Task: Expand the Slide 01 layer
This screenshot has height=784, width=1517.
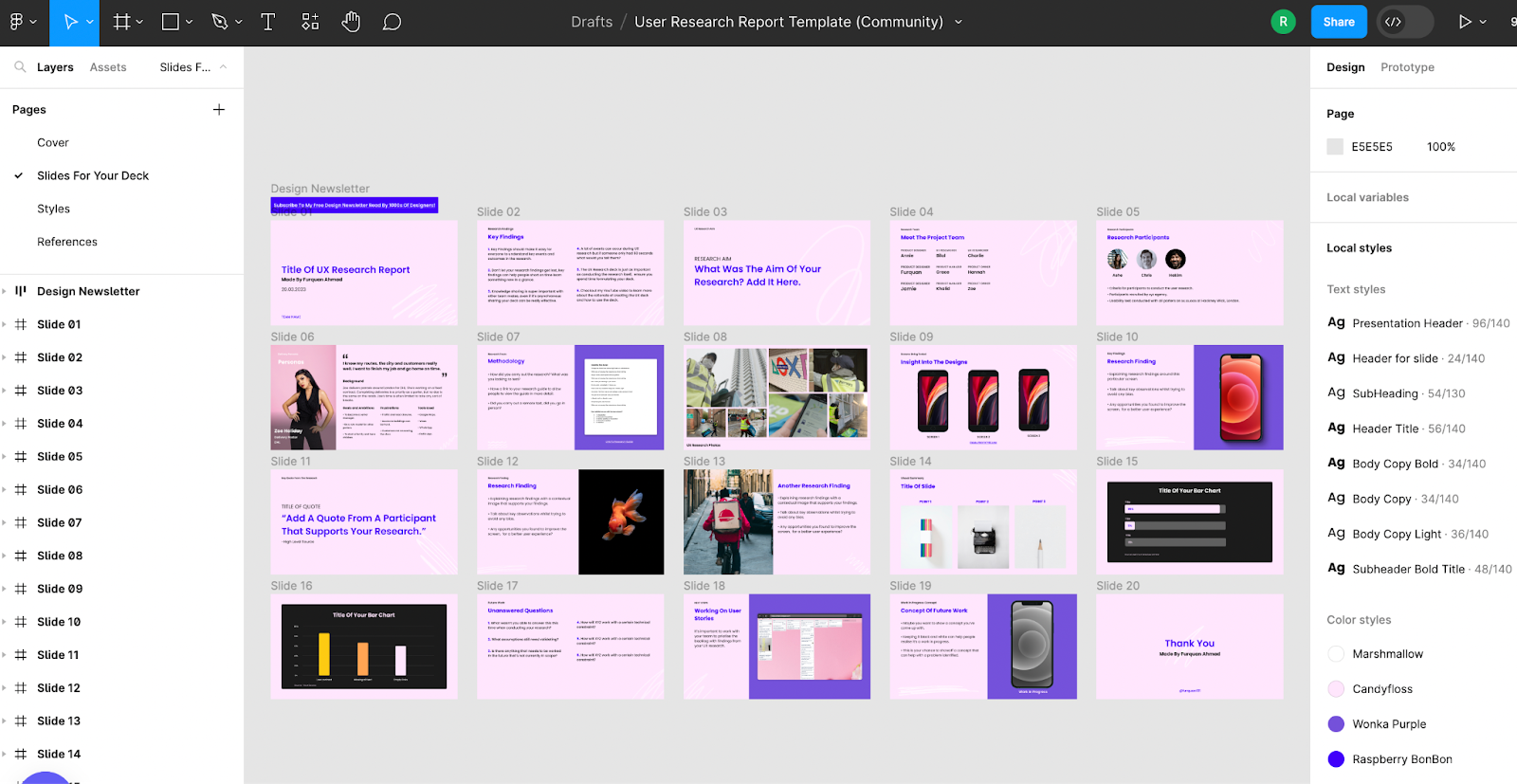Action: pos(5,324)
